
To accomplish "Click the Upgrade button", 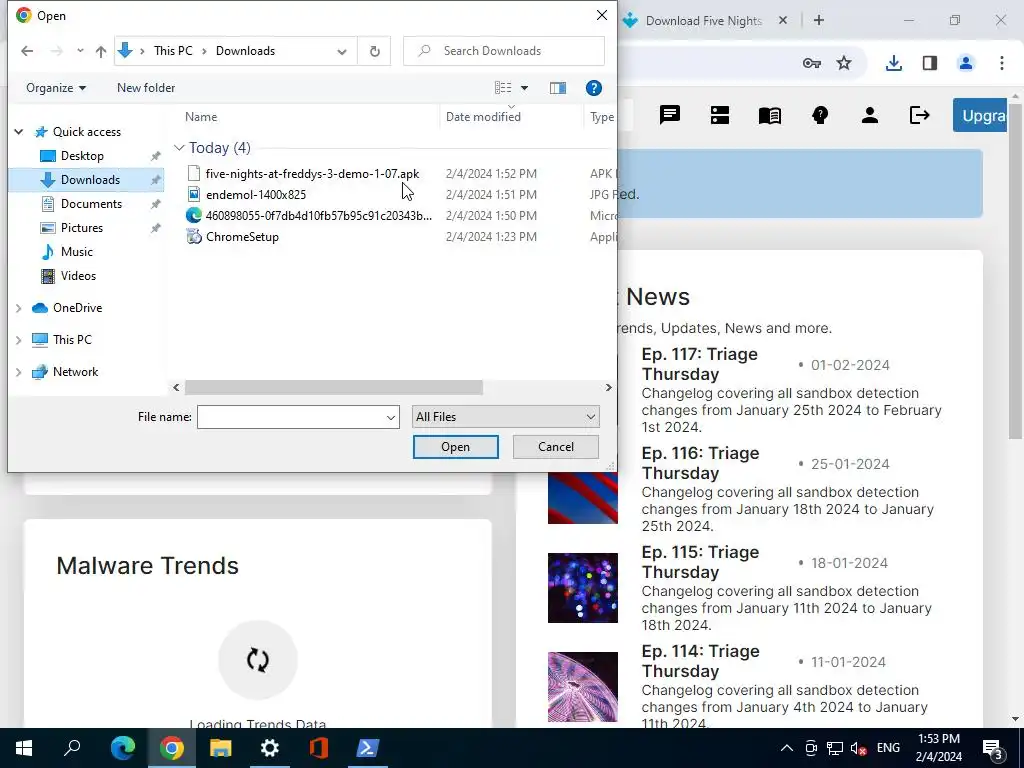I will (980, 116).
